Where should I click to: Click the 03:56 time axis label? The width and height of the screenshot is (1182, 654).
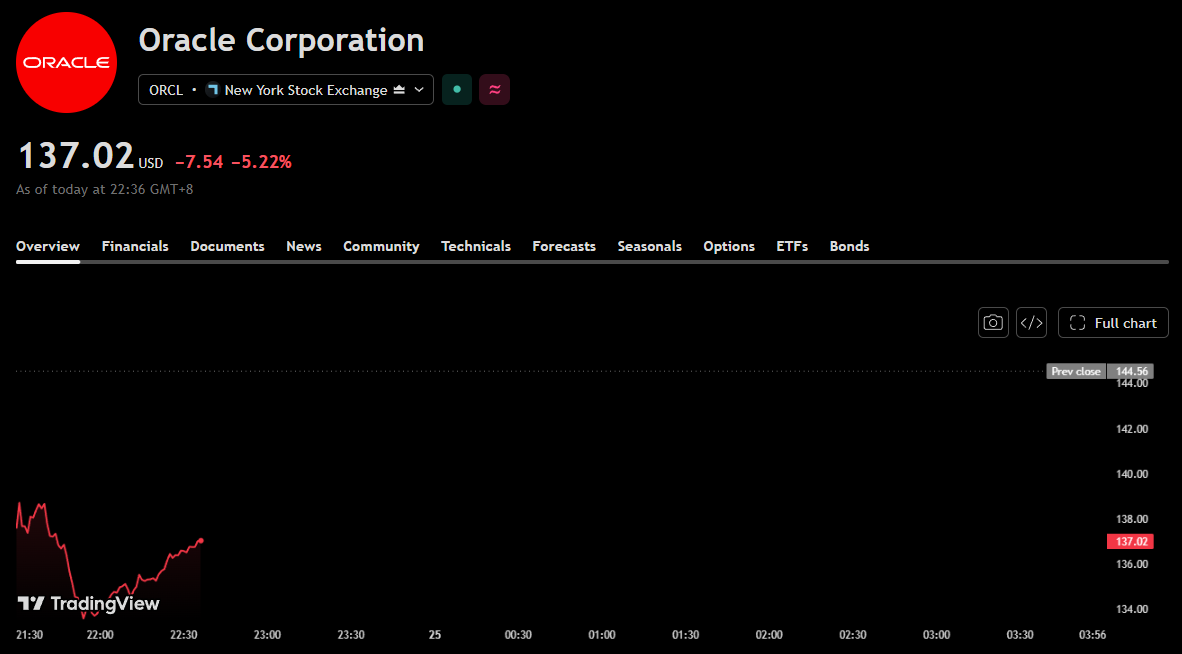coord(1092,634)
